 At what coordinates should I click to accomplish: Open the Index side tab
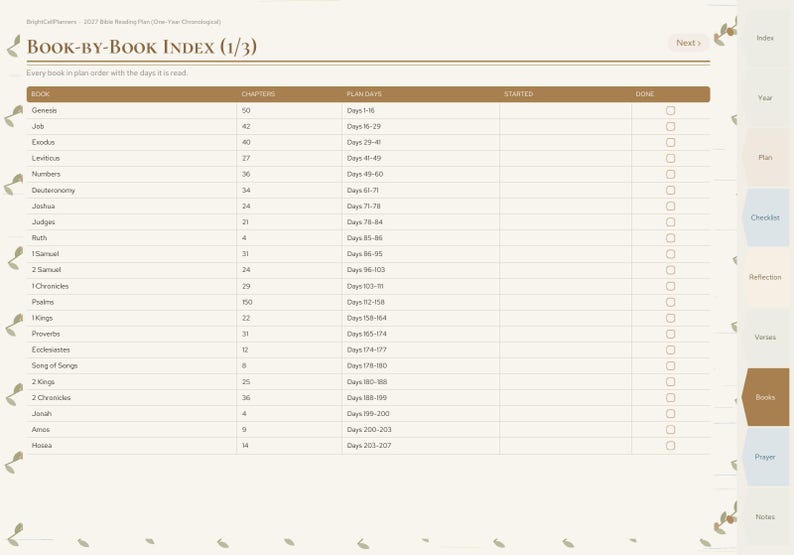coord(765,38)
